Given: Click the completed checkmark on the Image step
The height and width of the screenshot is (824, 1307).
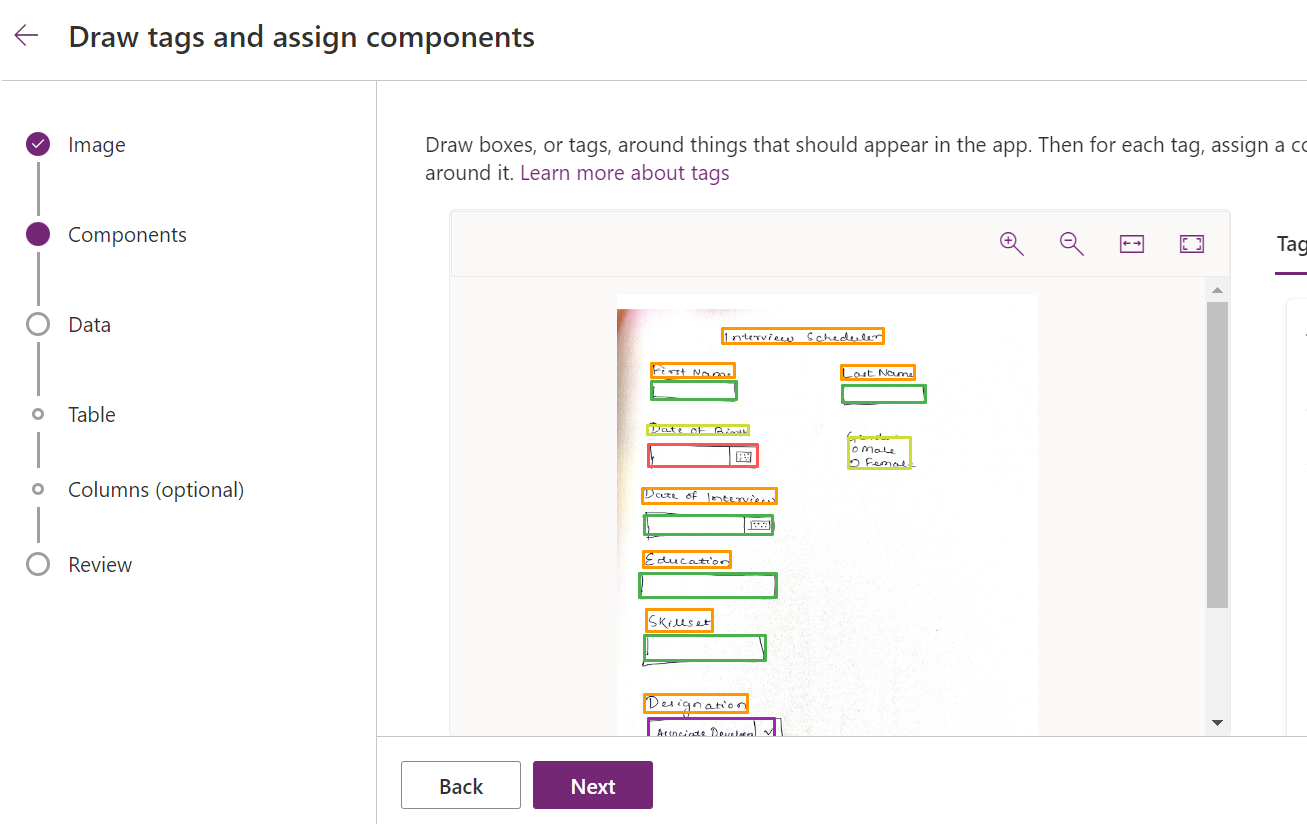Looking at the screenshot, I should click(37, 144).
